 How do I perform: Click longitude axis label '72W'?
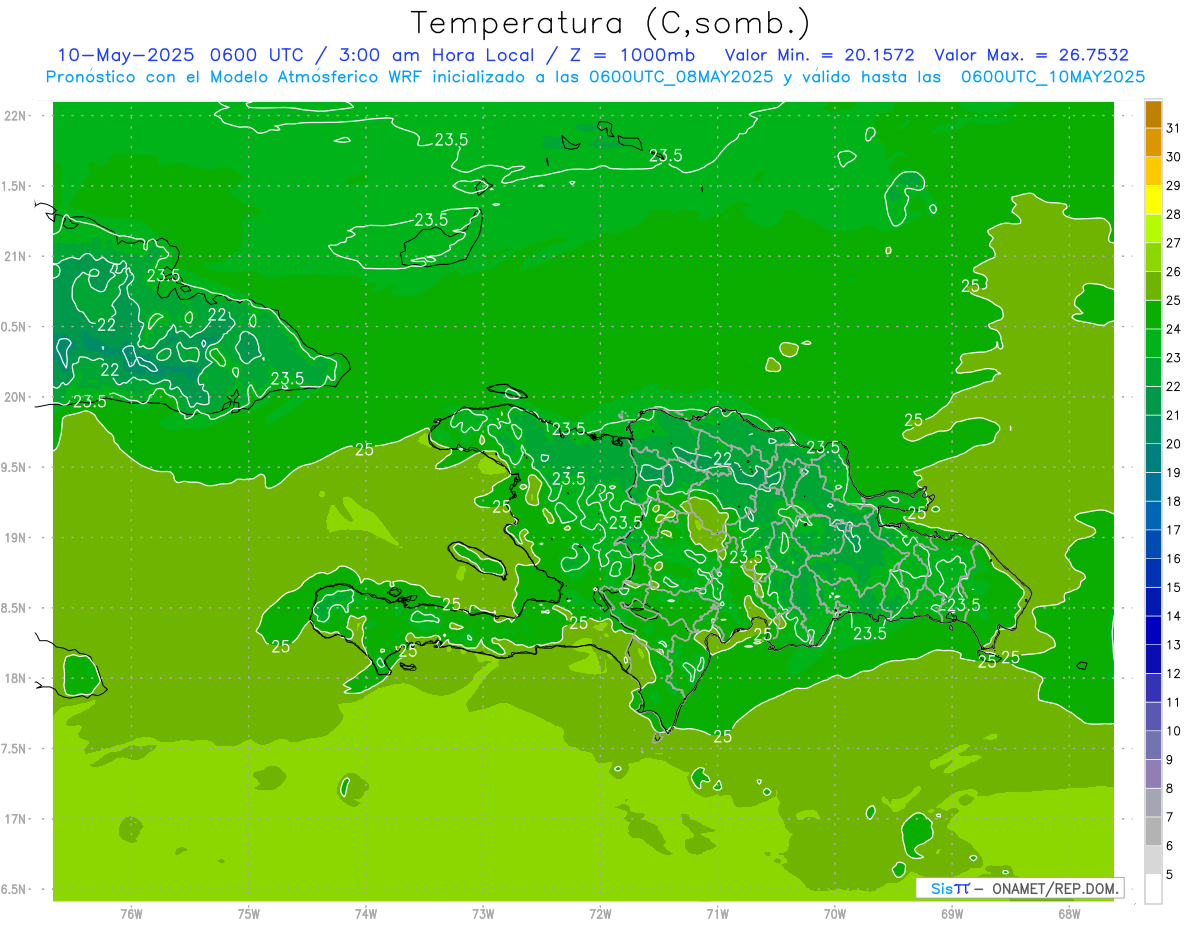click(600, 914)
